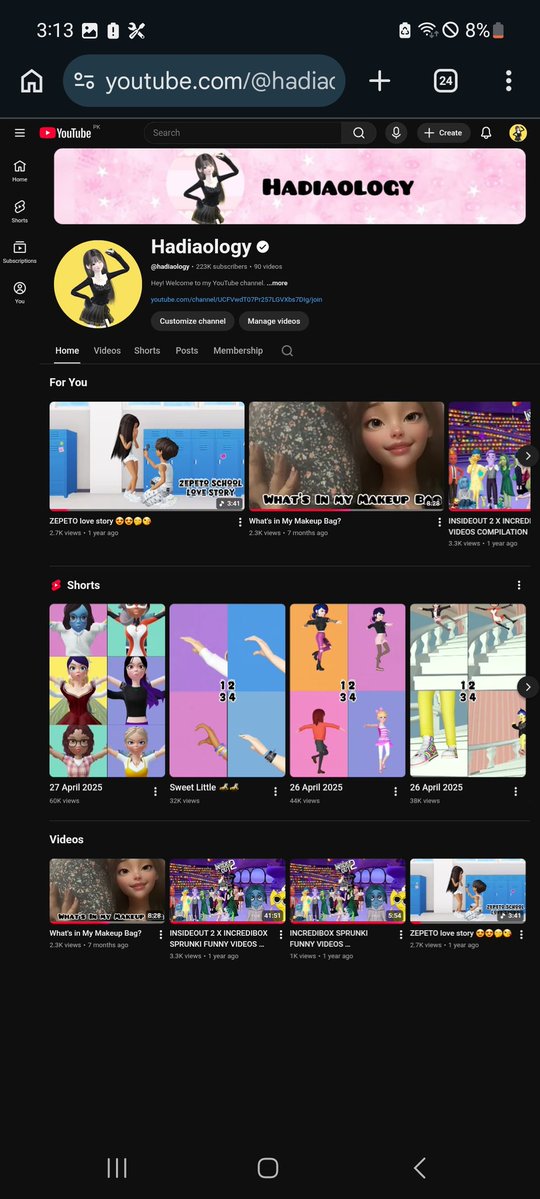Open the Shorts section three-dot menu
Viewport: 540px width, 1199px height.
pyautogui.click(x=519, y=585)
